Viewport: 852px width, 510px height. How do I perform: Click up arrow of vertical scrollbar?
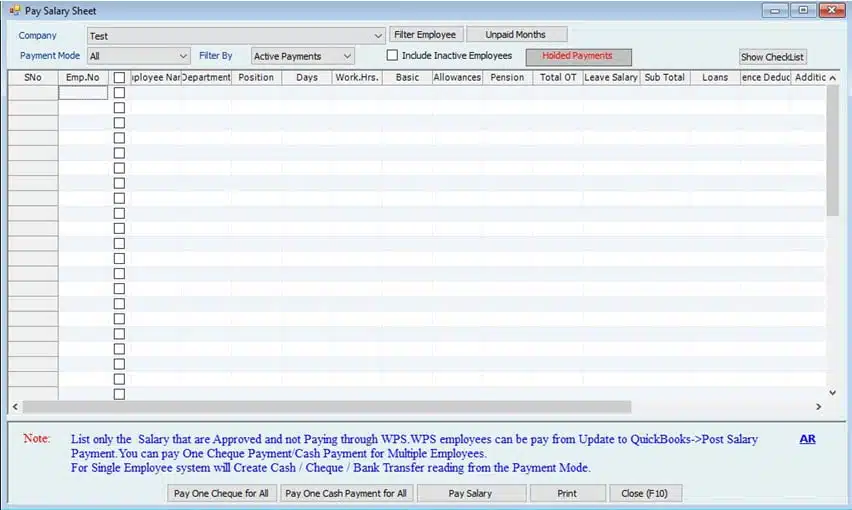tap(832, 77)
